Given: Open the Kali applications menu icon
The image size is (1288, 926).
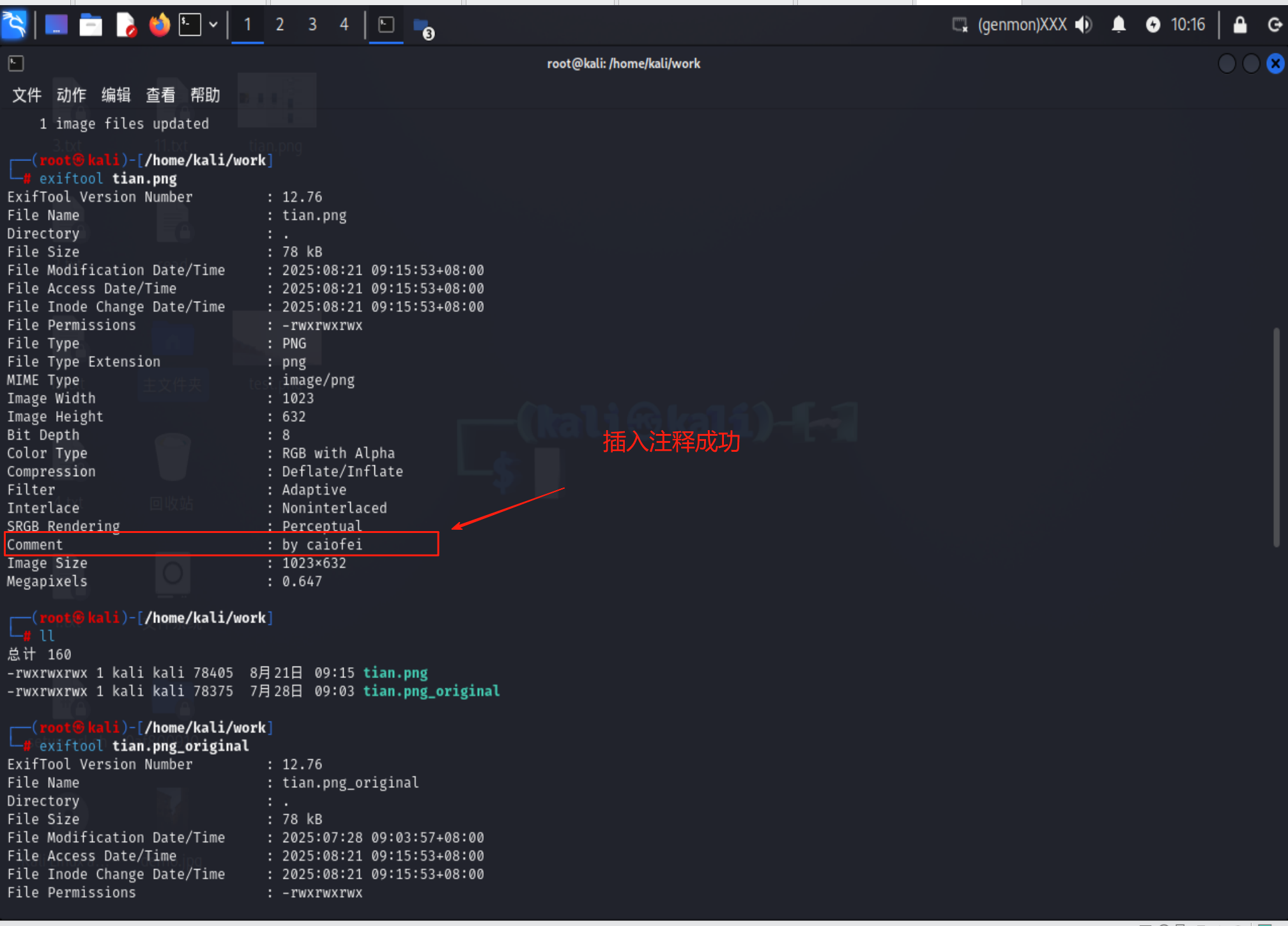Looking at the screenshot, I should 14,25.
